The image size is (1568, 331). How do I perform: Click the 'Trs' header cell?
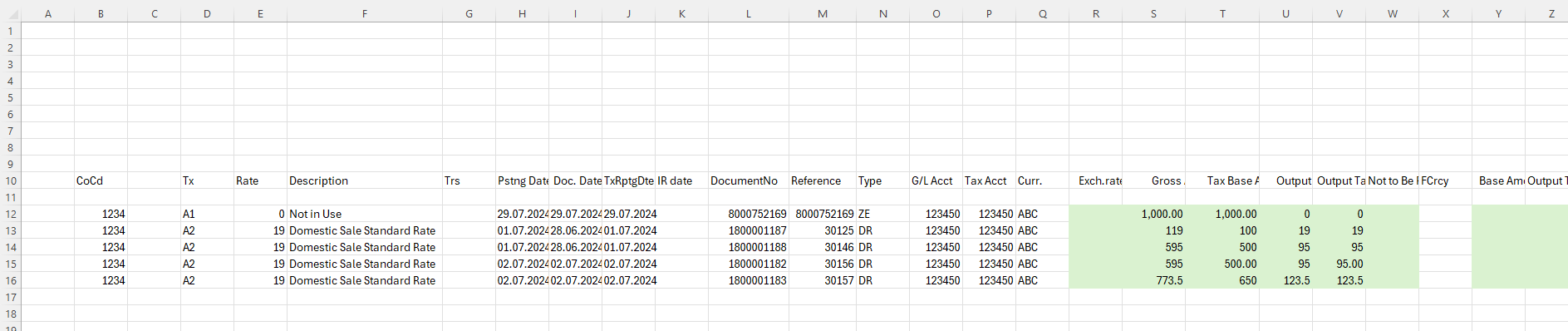(469, 180)
